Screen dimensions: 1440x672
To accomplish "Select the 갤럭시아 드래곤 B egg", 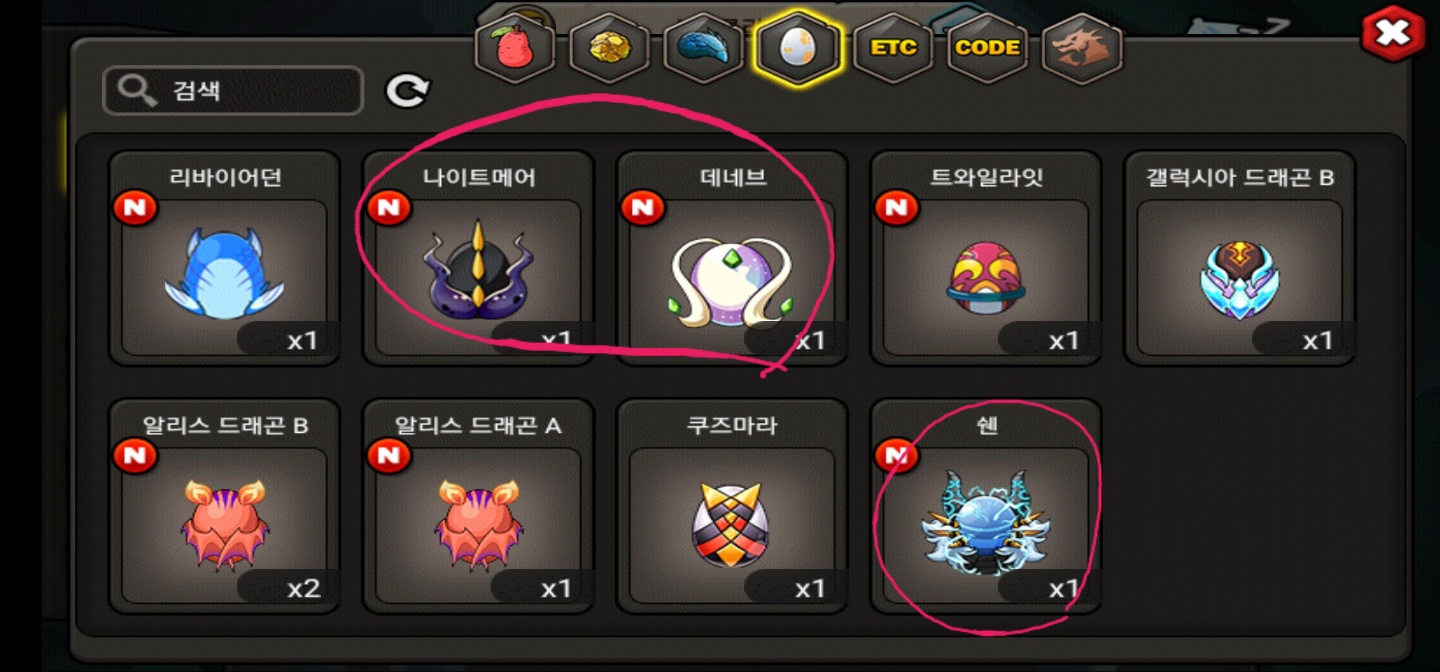I will [x=1240, y=258].
